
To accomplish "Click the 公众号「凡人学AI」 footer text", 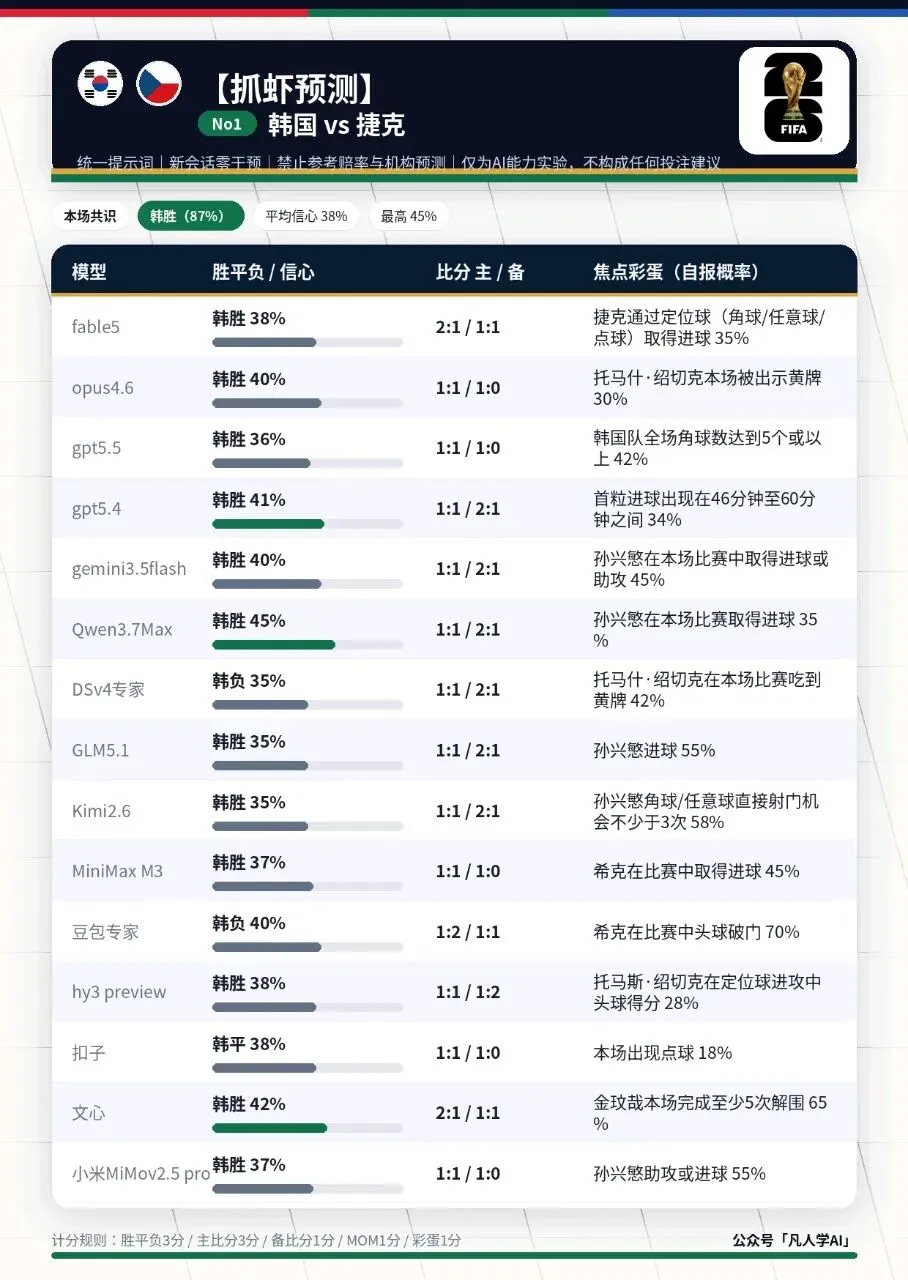I will coord(792,1241).
